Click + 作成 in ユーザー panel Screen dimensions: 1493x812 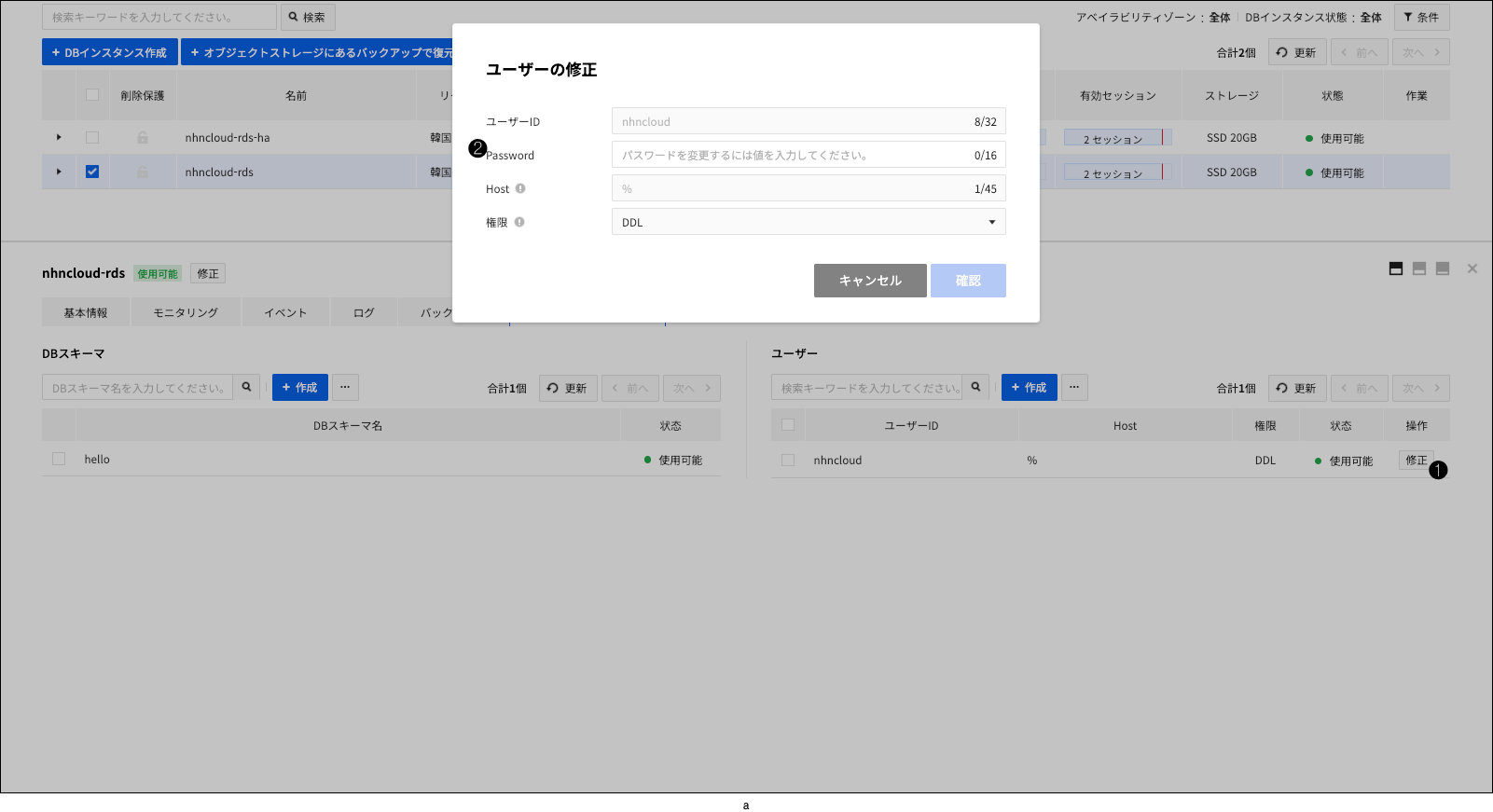pos(1030,387)
